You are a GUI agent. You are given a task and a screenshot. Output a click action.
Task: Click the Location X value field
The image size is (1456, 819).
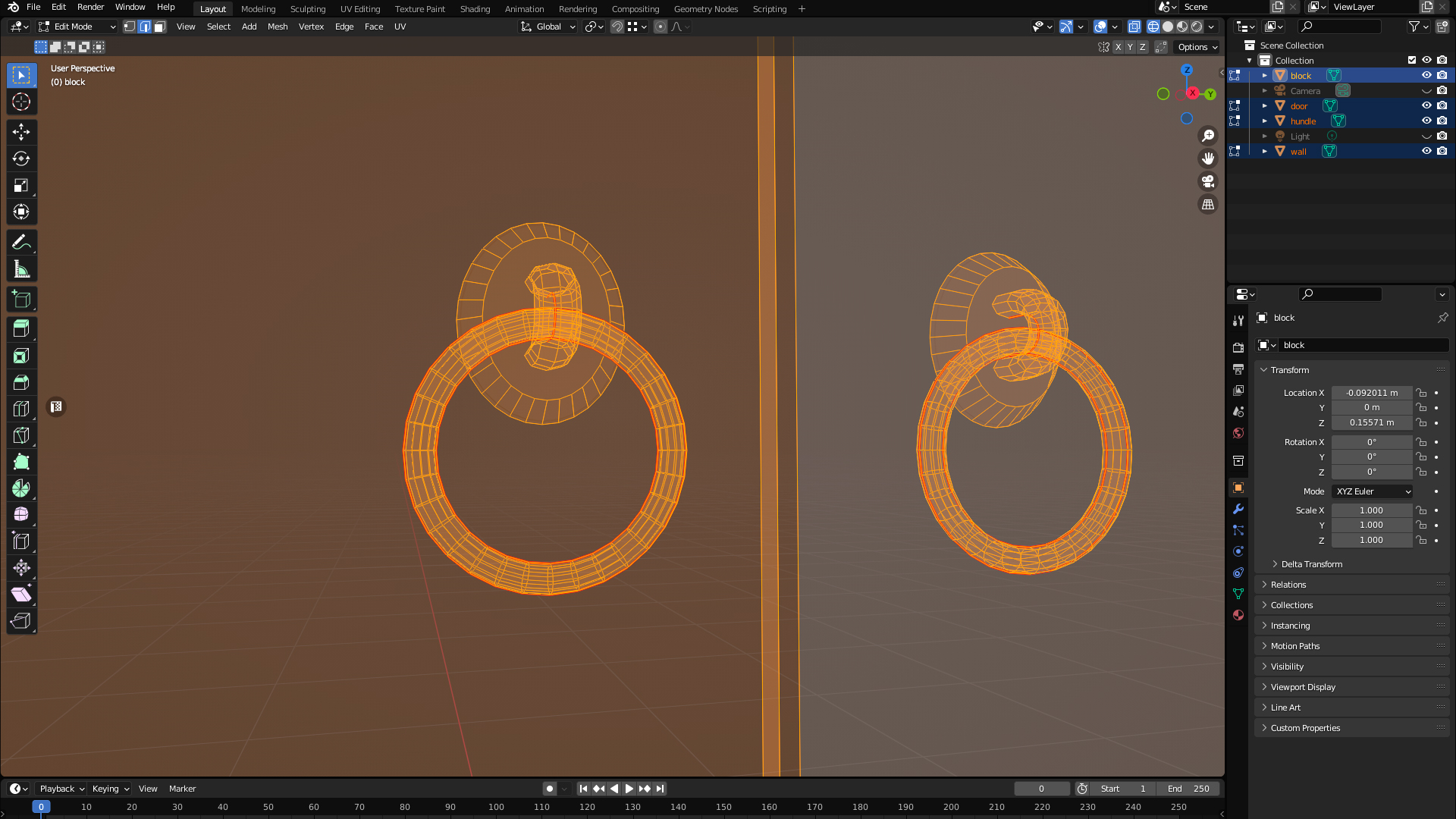point(1371,393)
